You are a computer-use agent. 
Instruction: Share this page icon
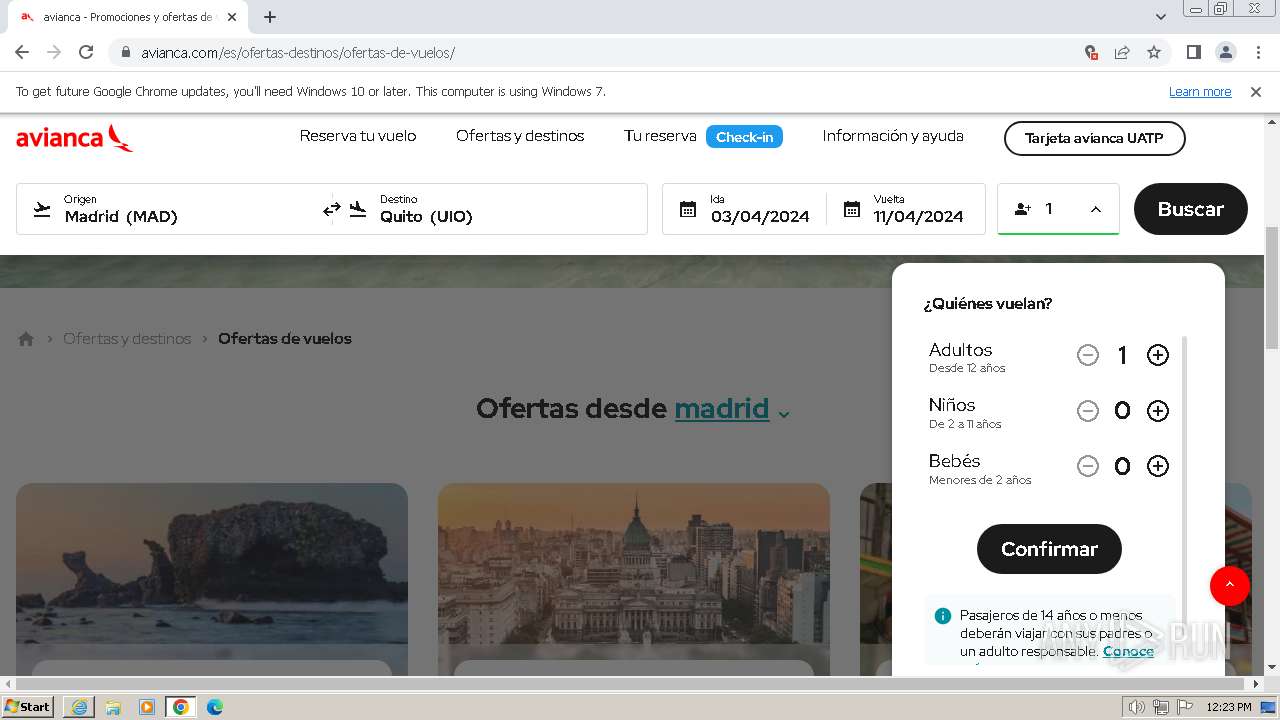pos(1122,52)
